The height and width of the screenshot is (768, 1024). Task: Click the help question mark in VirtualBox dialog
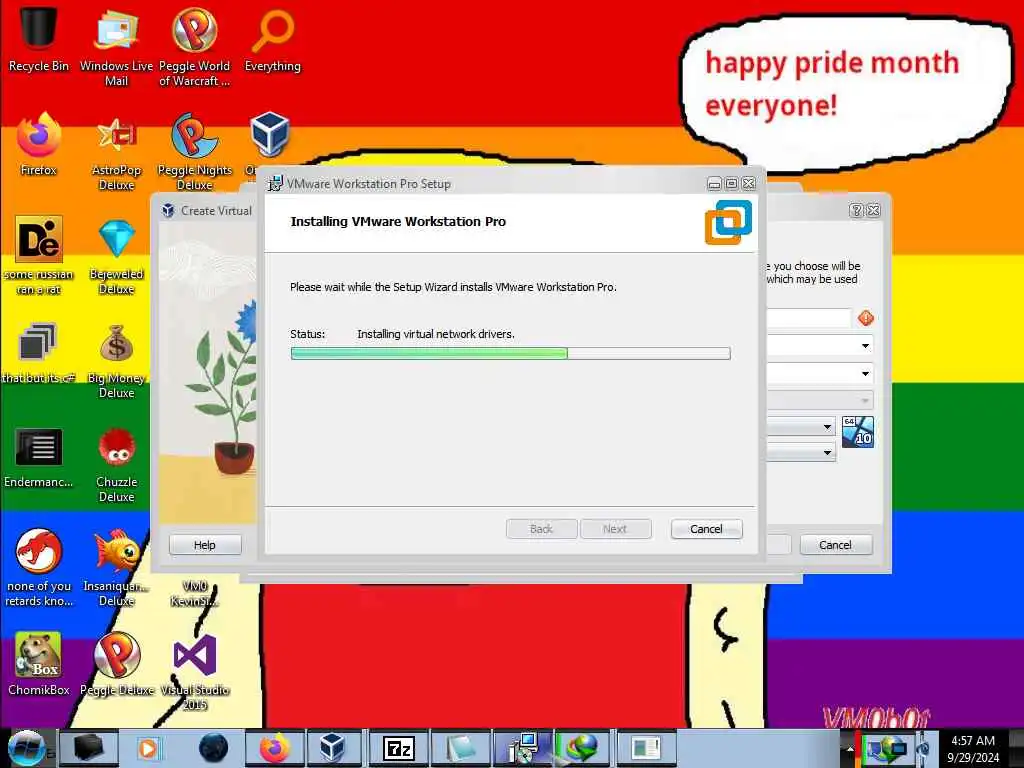tap(856, 210)
